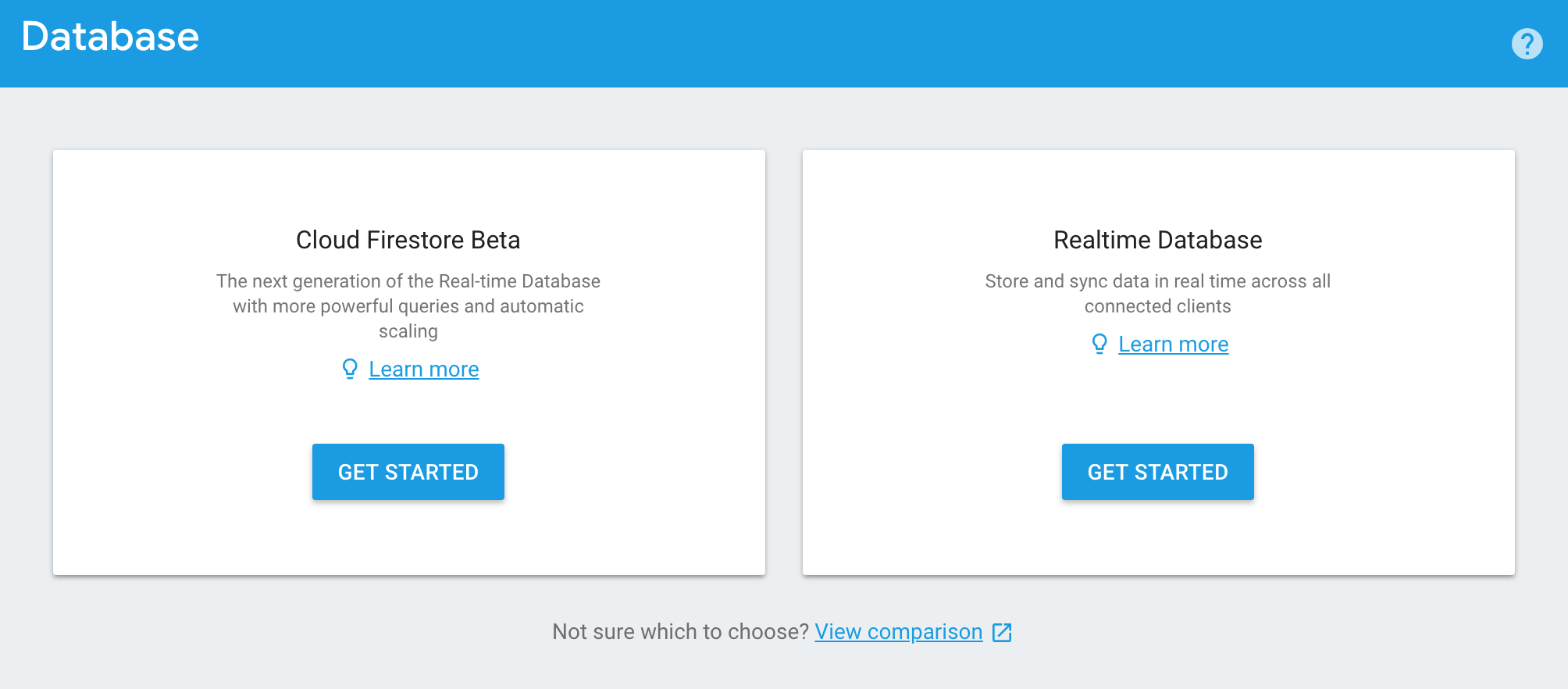Click lightbulb icon in Cloud Firestore card
This screenshot has width=1568, height=689.
(x=350, y=369)
